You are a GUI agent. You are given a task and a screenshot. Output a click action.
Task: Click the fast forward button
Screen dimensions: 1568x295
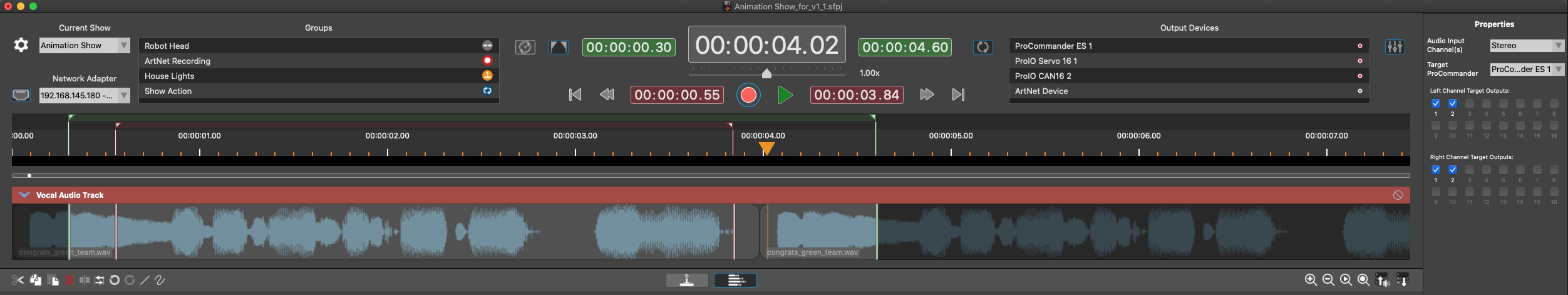[927, 95]
